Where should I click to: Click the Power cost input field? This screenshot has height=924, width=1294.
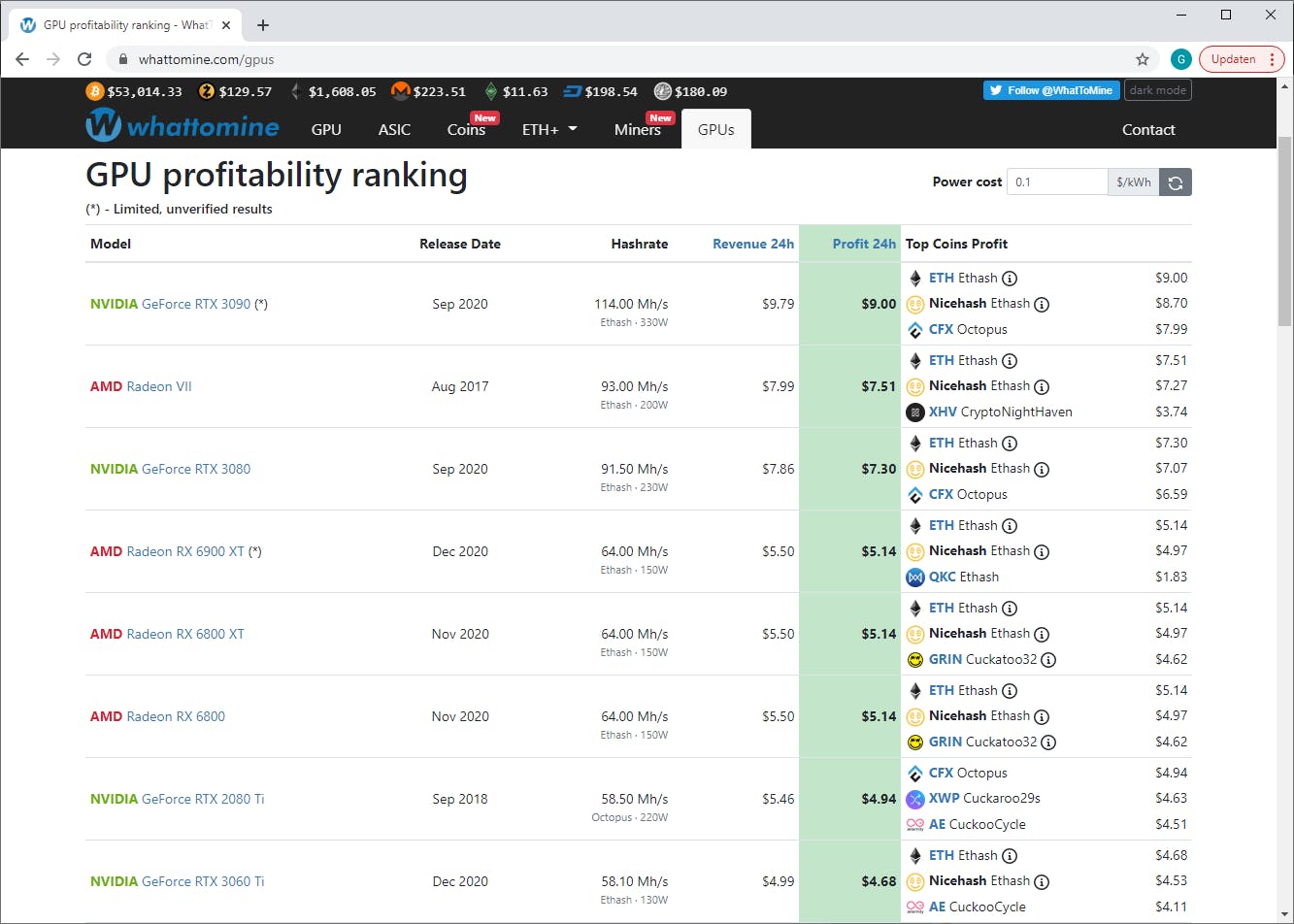[1057, 181]
